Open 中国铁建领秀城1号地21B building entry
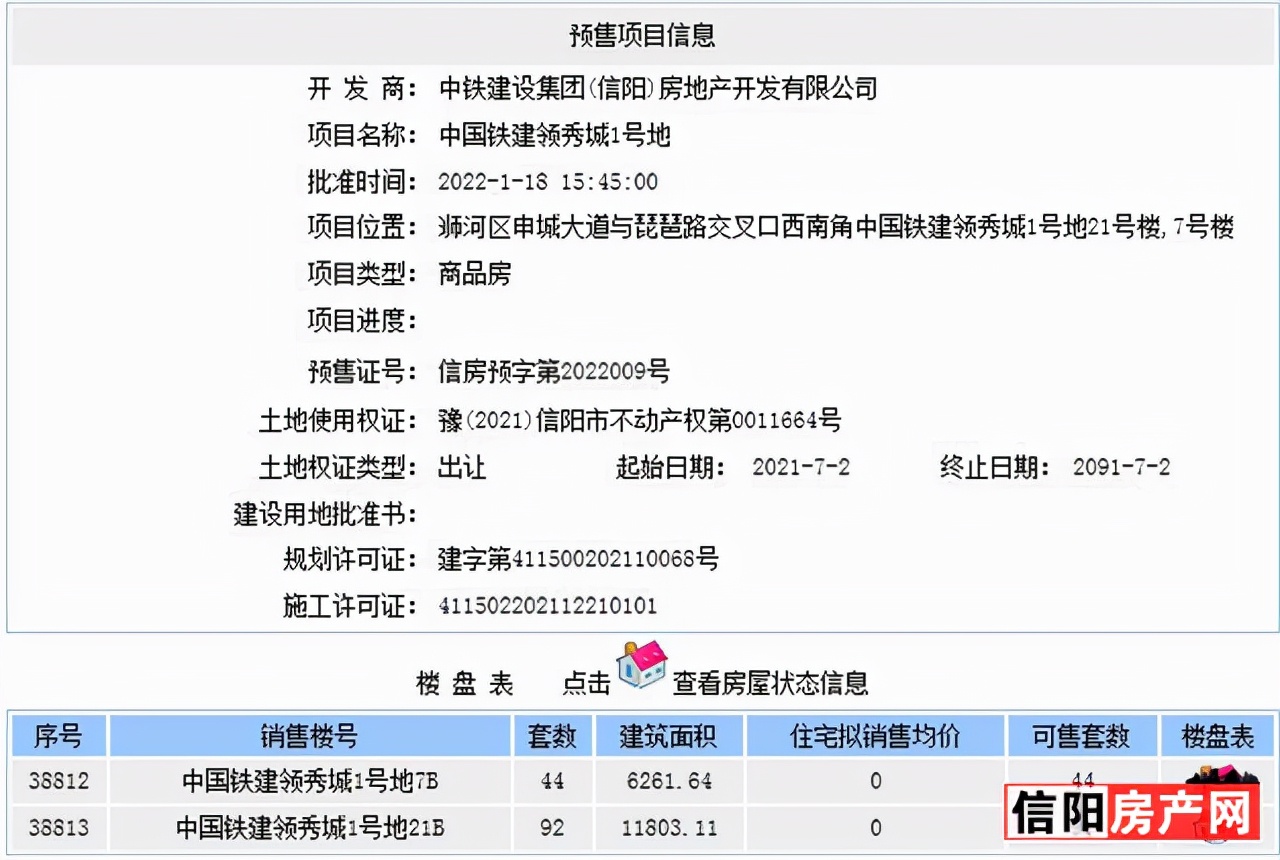This screenshot has height=860, width=1280. [x=310, y=828]
